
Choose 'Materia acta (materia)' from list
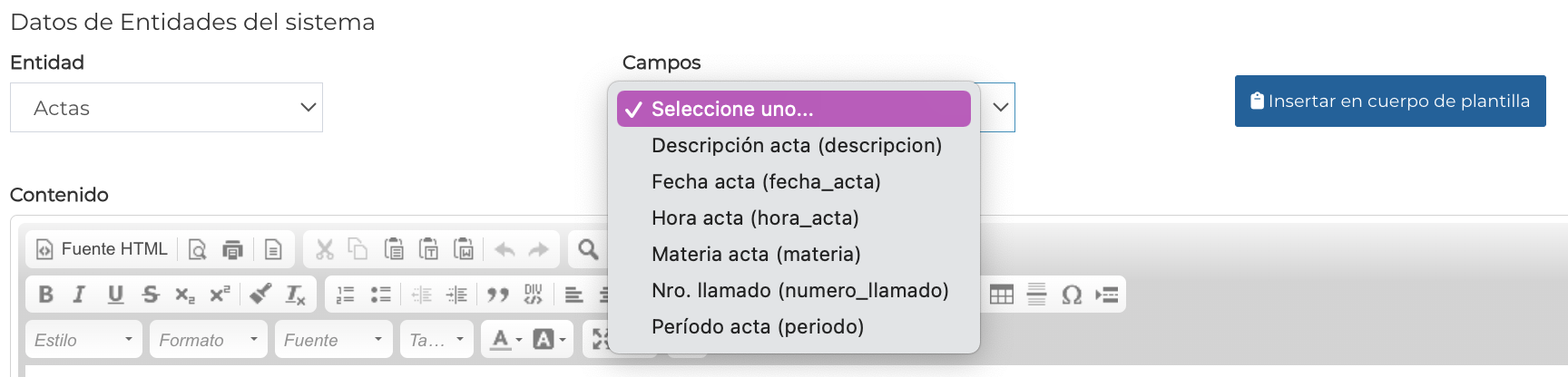(756, 254)
